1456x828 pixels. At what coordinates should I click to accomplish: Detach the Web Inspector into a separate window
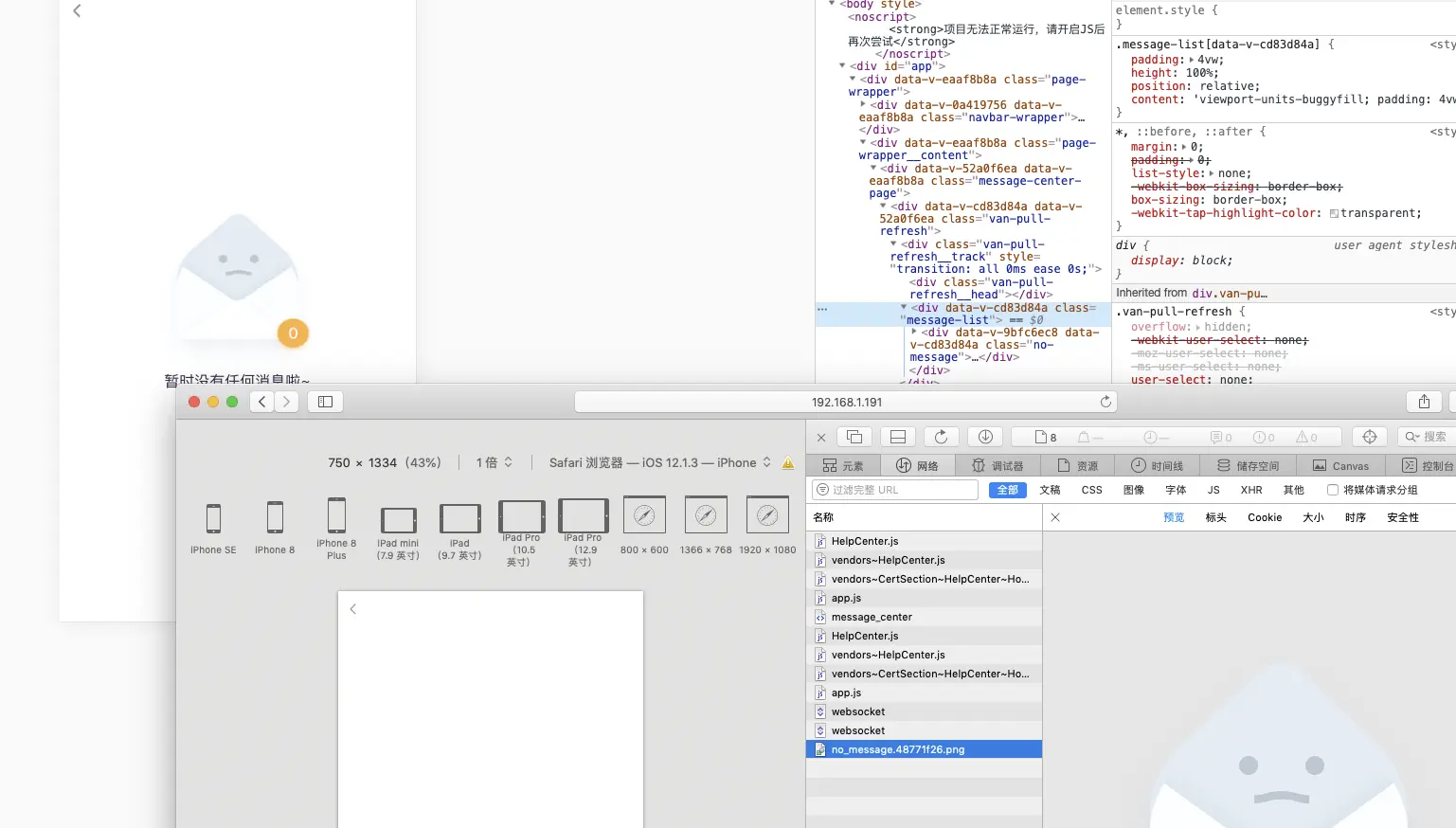pyautogui.click(x=854, y=437)
